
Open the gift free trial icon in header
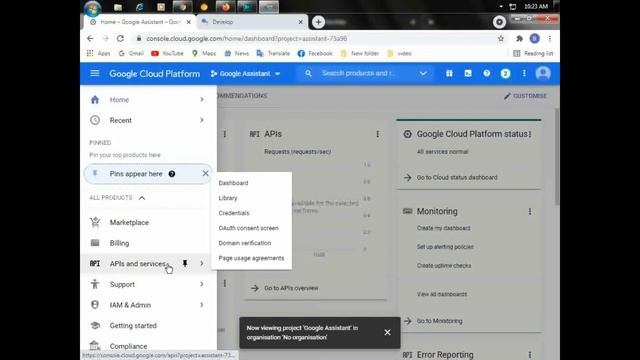(x=449, y=73)
